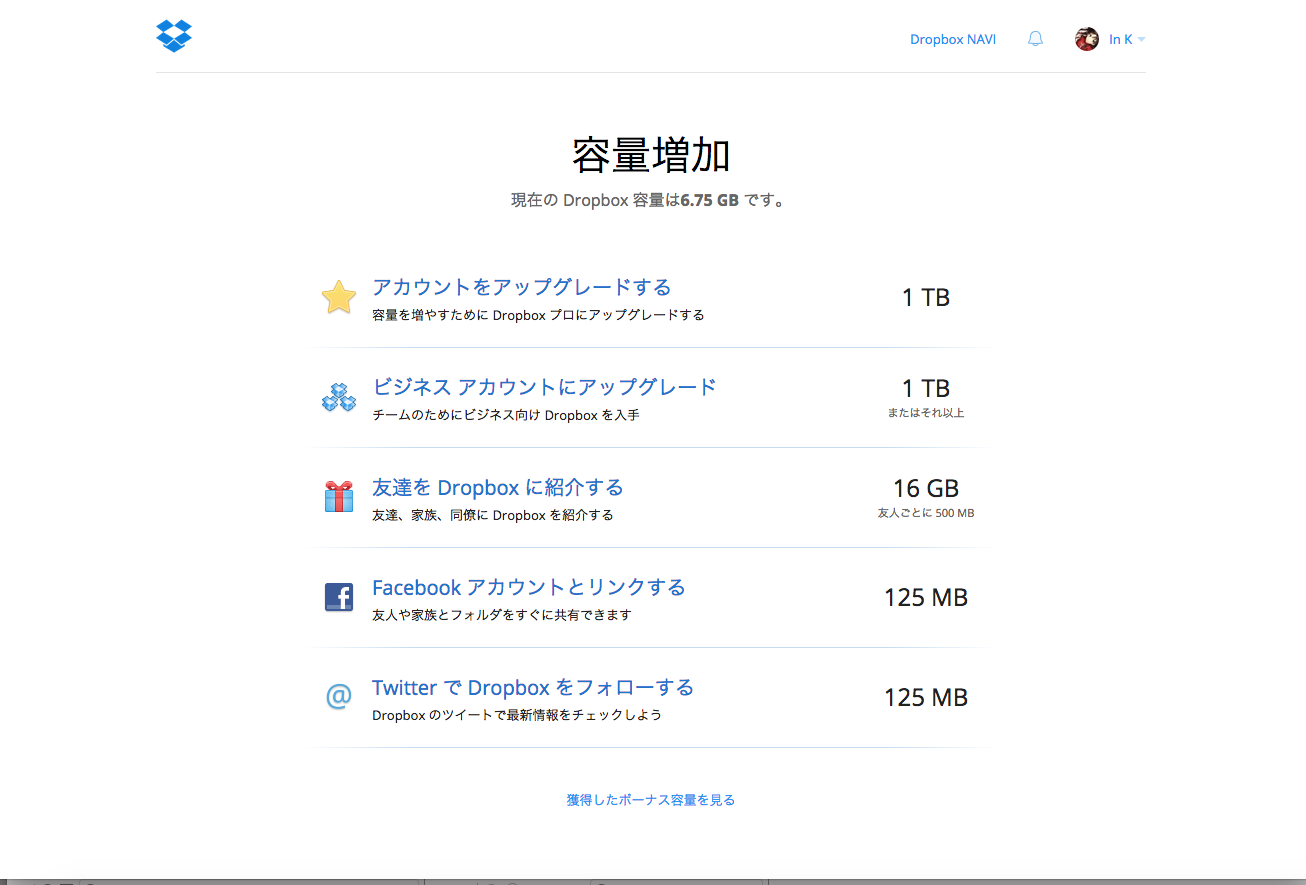
Task: Open ビジネス アカウントにアップグレード link
Action: (544, 387)
